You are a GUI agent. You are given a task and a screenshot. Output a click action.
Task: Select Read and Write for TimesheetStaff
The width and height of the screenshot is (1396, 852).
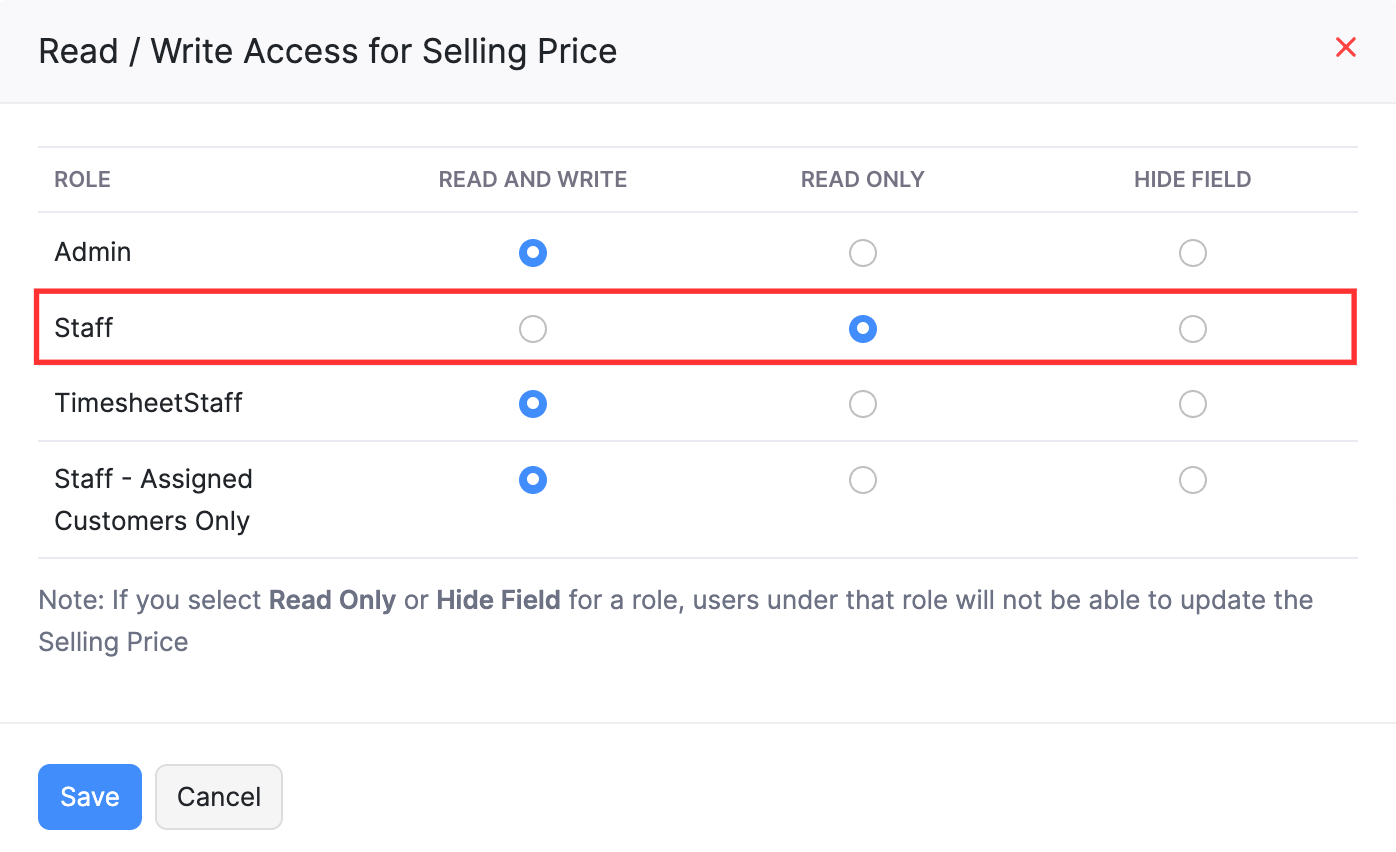(x=533, y=404)
